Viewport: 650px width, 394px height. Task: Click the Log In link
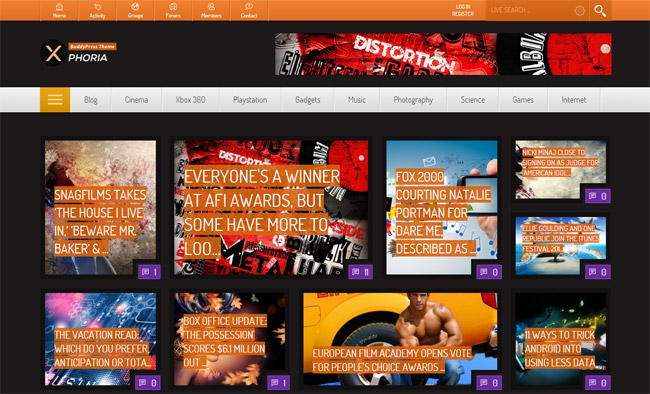463,7
